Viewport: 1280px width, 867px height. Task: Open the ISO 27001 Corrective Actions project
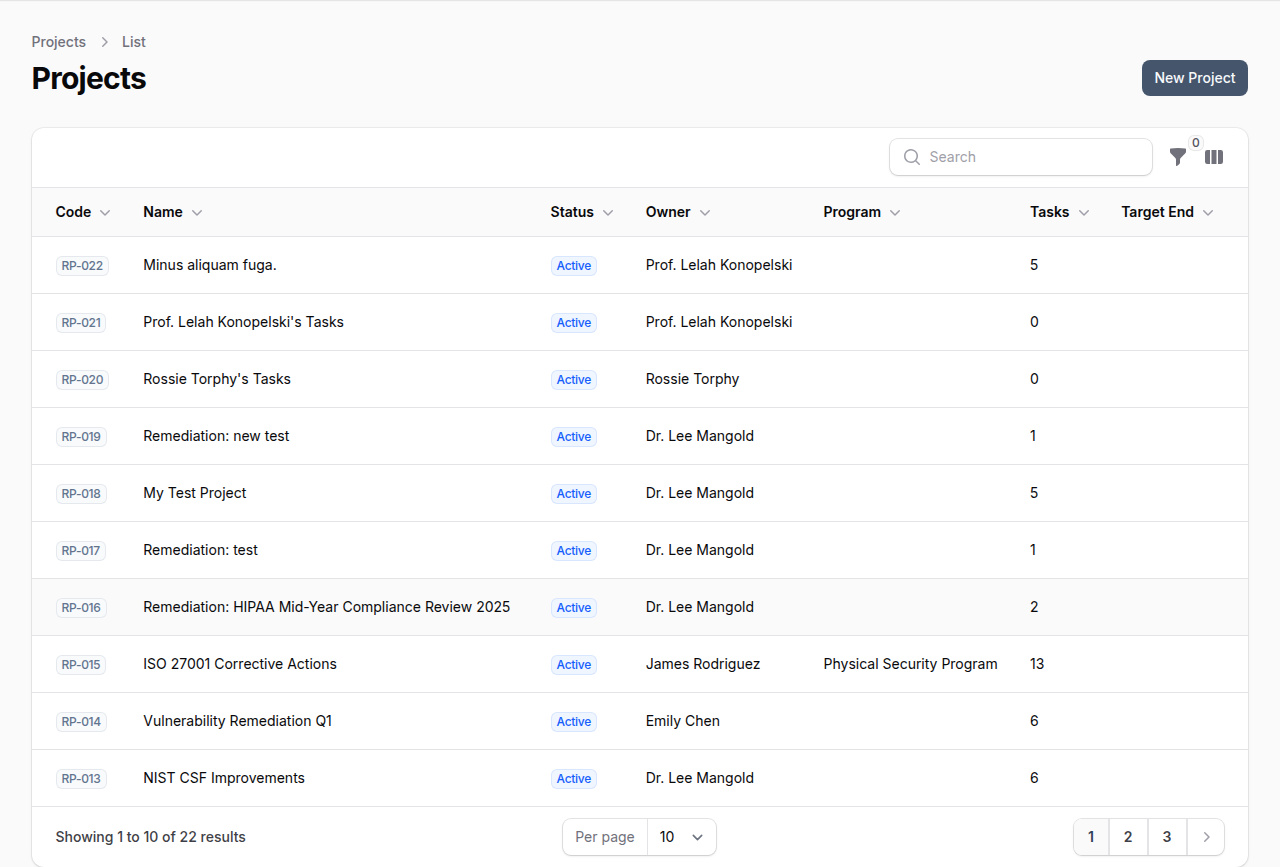pyautogui.click(x=240, y=664)
